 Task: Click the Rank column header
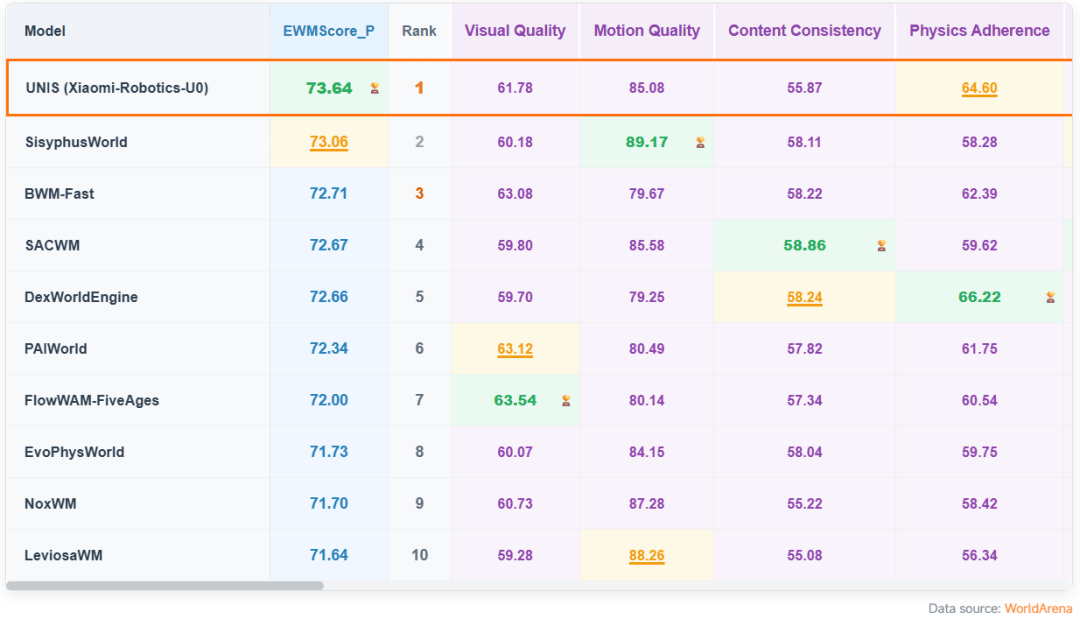click(419, 31)
